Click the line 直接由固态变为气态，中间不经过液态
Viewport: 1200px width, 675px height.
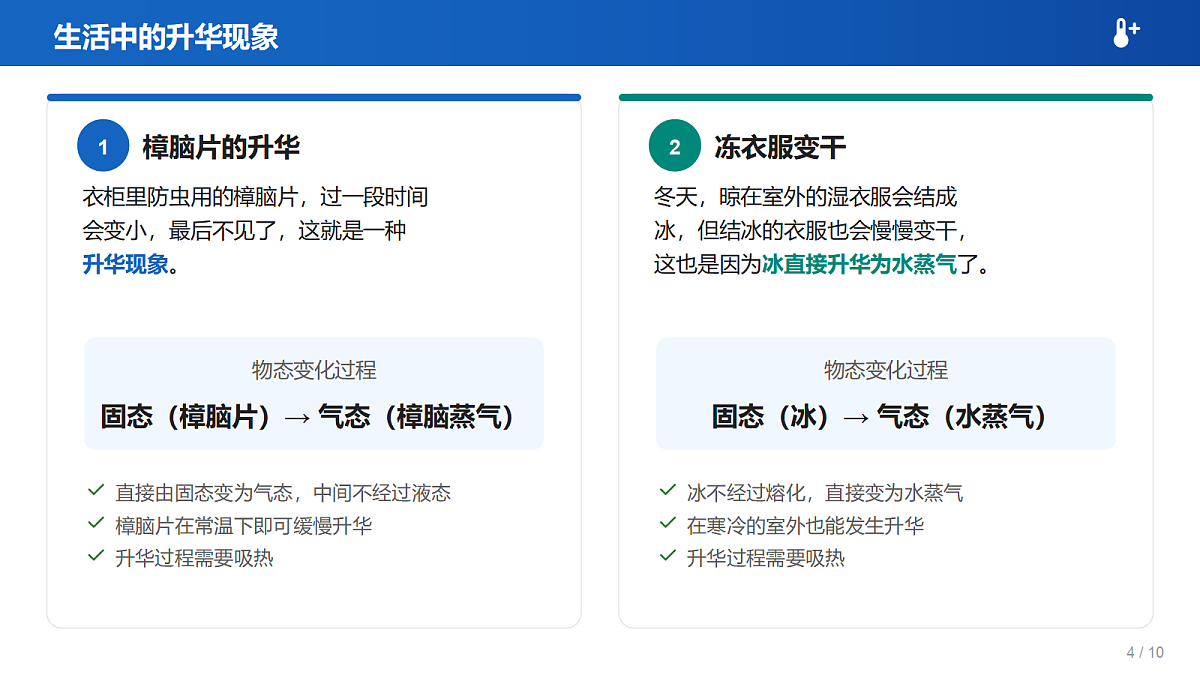point(283,493)
